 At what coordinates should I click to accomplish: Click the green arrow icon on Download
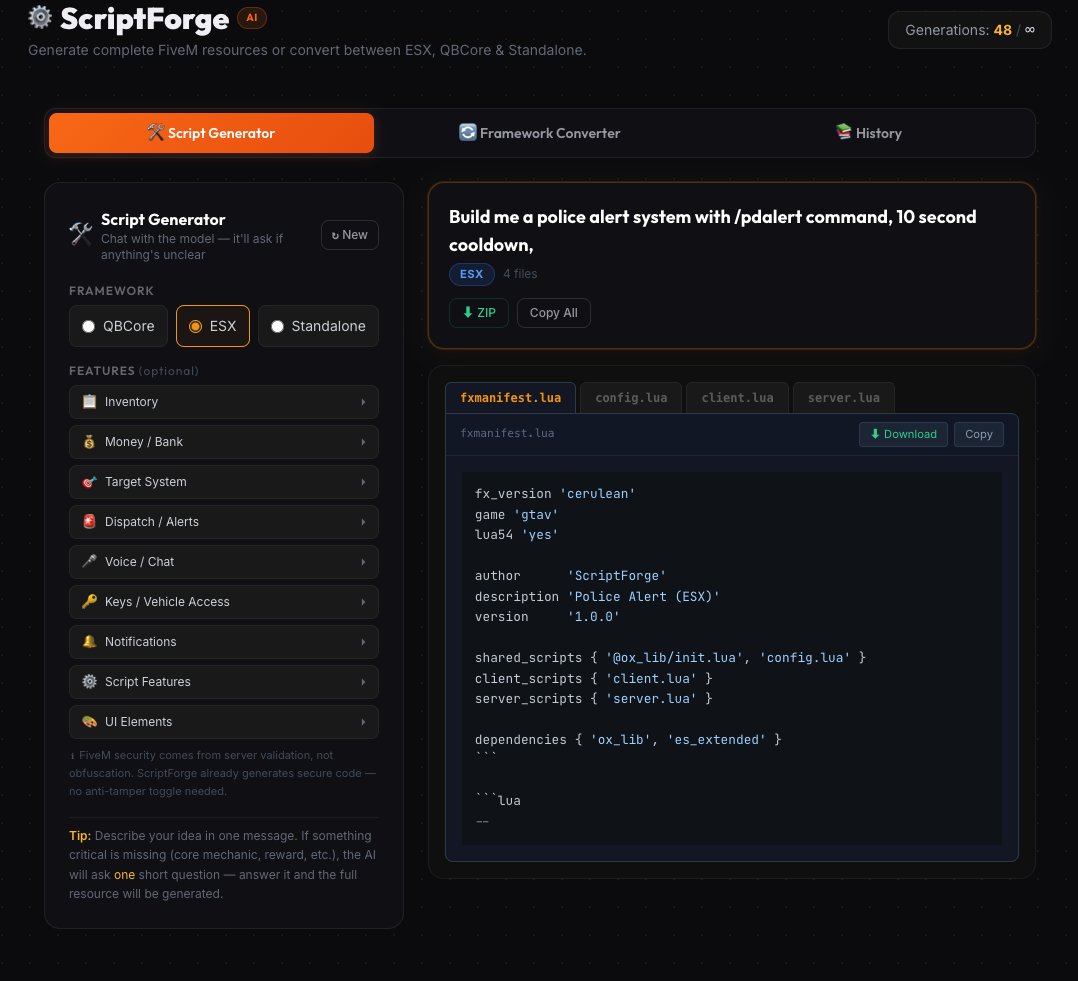pos(875,434)
